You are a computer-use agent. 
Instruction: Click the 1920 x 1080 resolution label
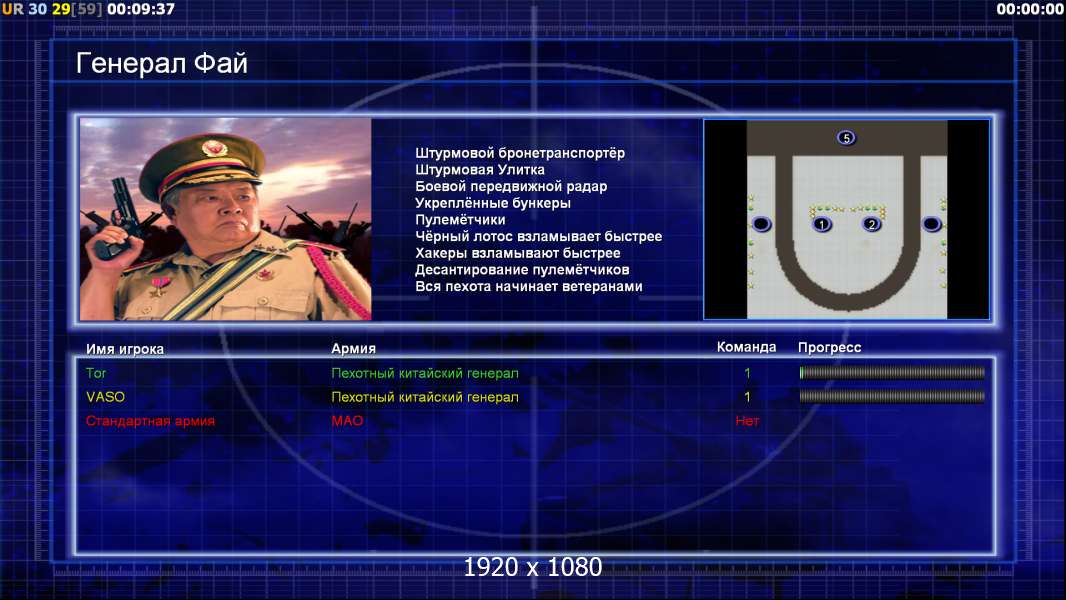coord(533,567)
